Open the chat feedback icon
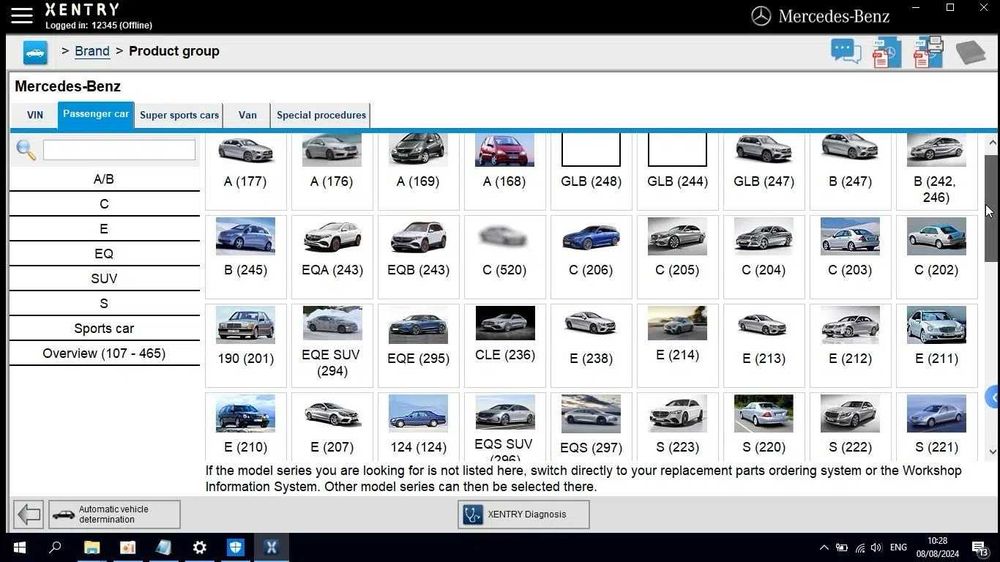 coord(846,52)
